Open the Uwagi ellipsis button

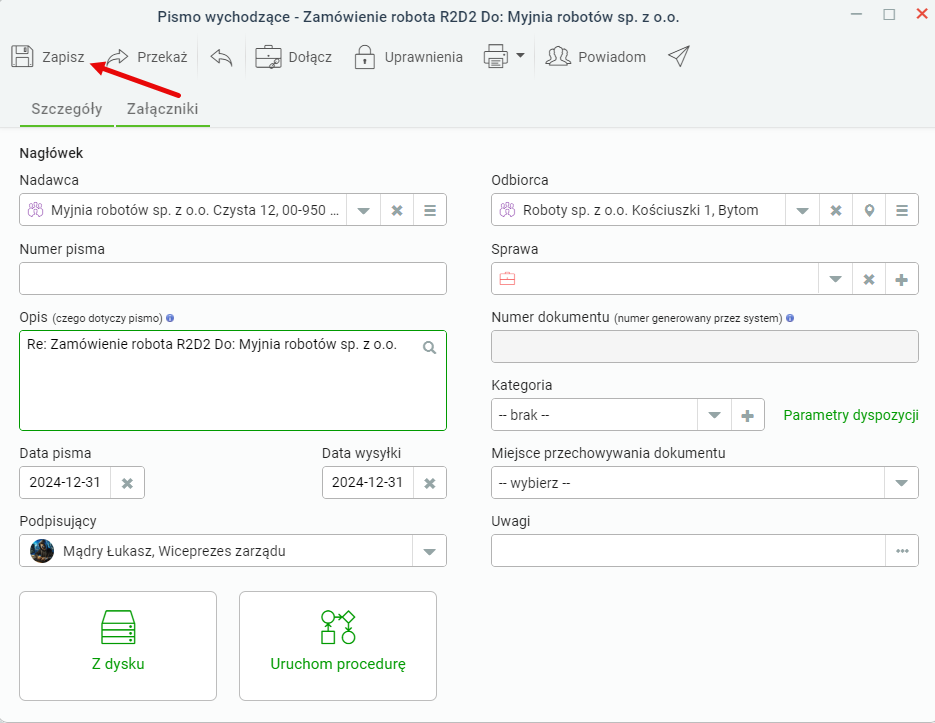click(902, 551)
